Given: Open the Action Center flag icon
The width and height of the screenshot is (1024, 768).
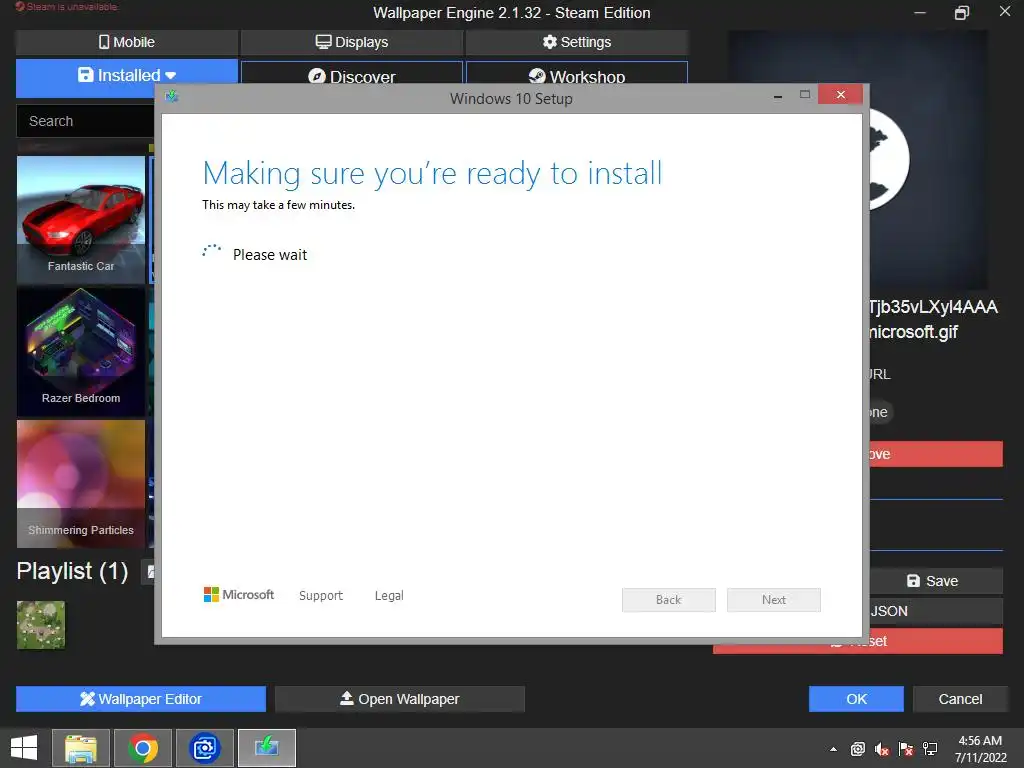Looking at the screenshot, I should coord(906,749).
